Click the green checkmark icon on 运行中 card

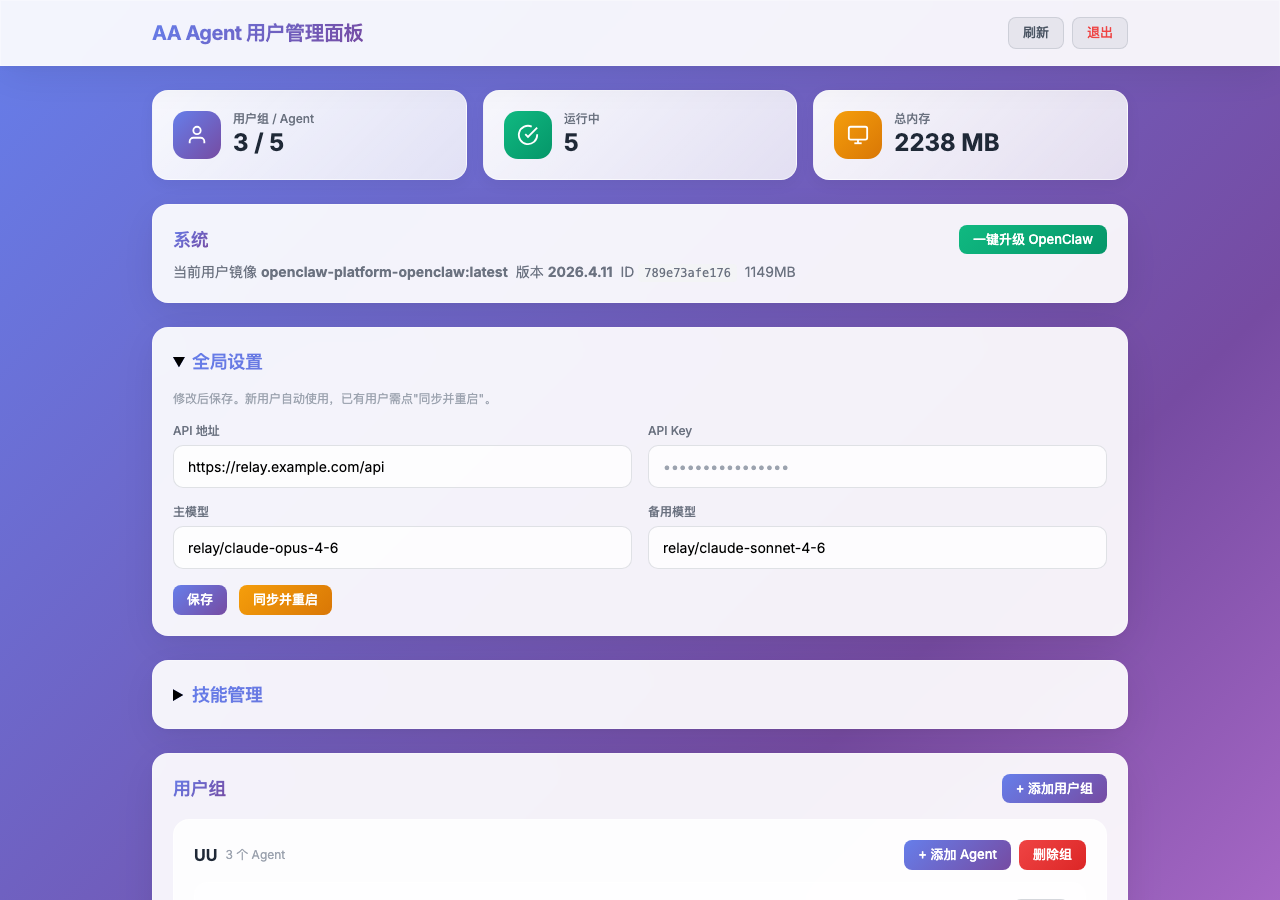click(527, 135)
